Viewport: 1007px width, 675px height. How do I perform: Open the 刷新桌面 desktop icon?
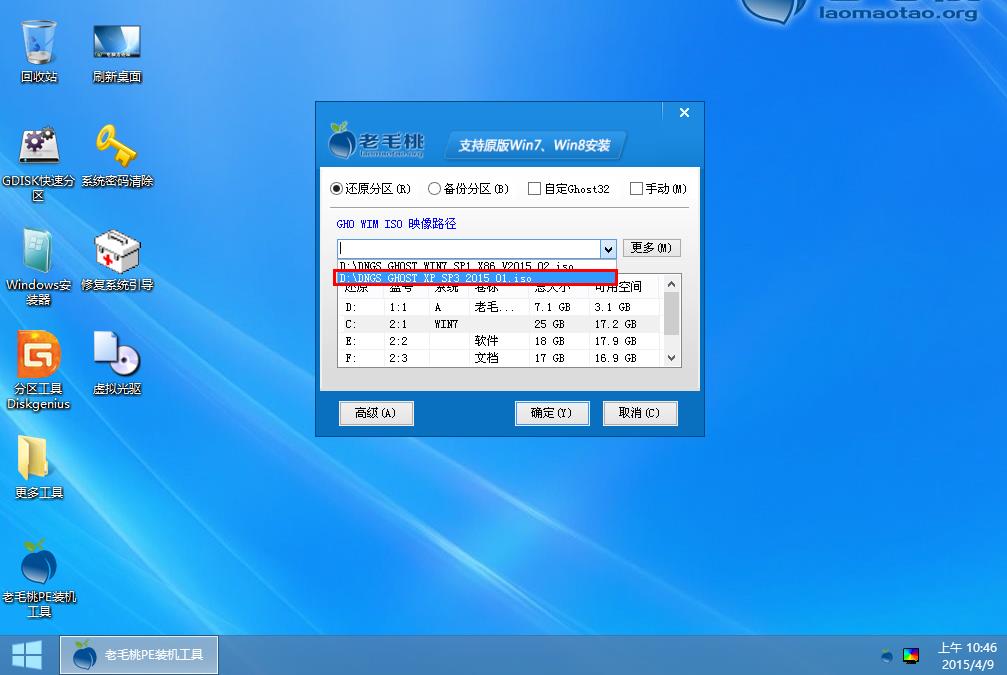click(x=117, y=43)
